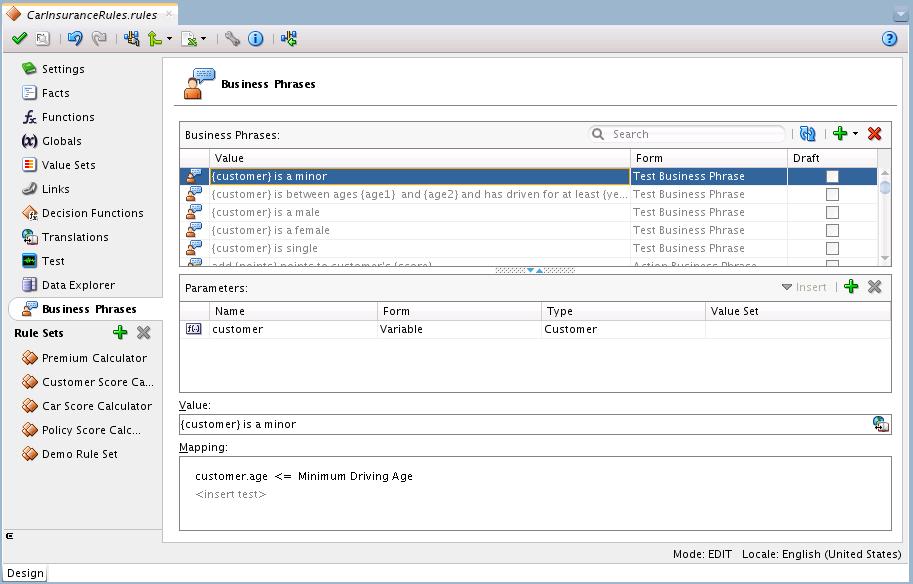Add a business phrase with green plus
The height and width of the screenshot is (584, 913).
[x=840, y=133]
